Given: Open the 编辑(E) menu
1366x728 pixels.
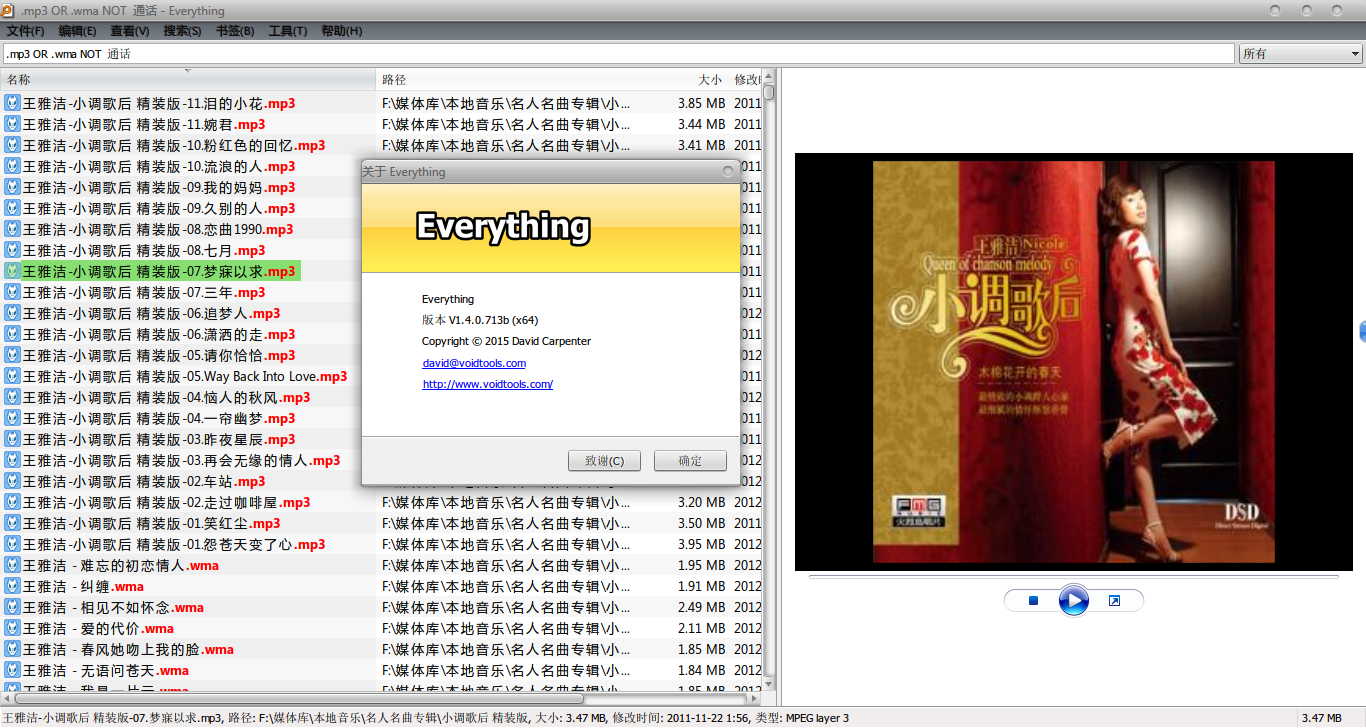Looking at the screenshot, I should [x=77, y=31].
